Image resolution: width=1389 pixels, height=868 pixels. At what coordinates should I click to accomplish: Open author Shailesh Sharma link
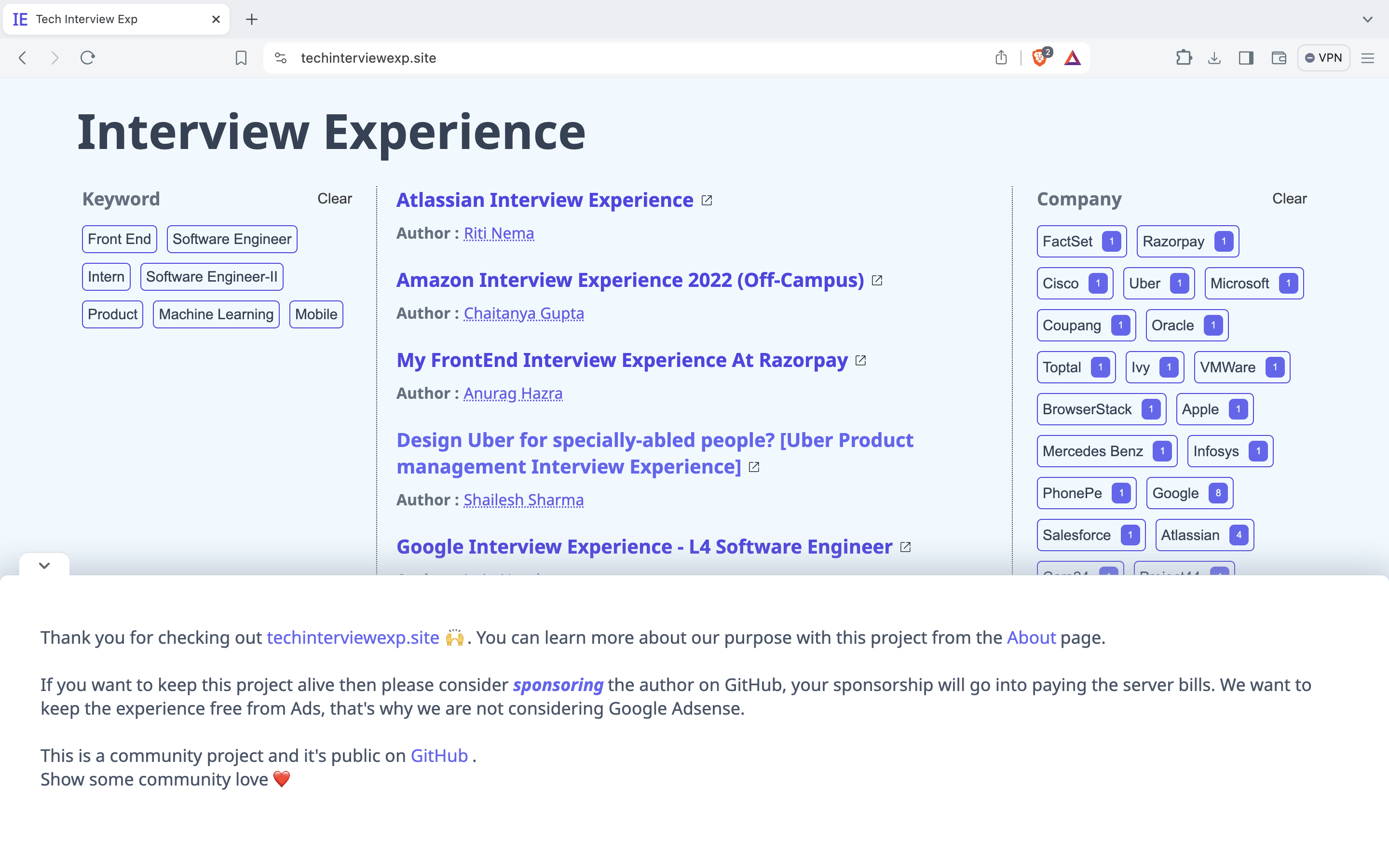[x=523, y=500]
